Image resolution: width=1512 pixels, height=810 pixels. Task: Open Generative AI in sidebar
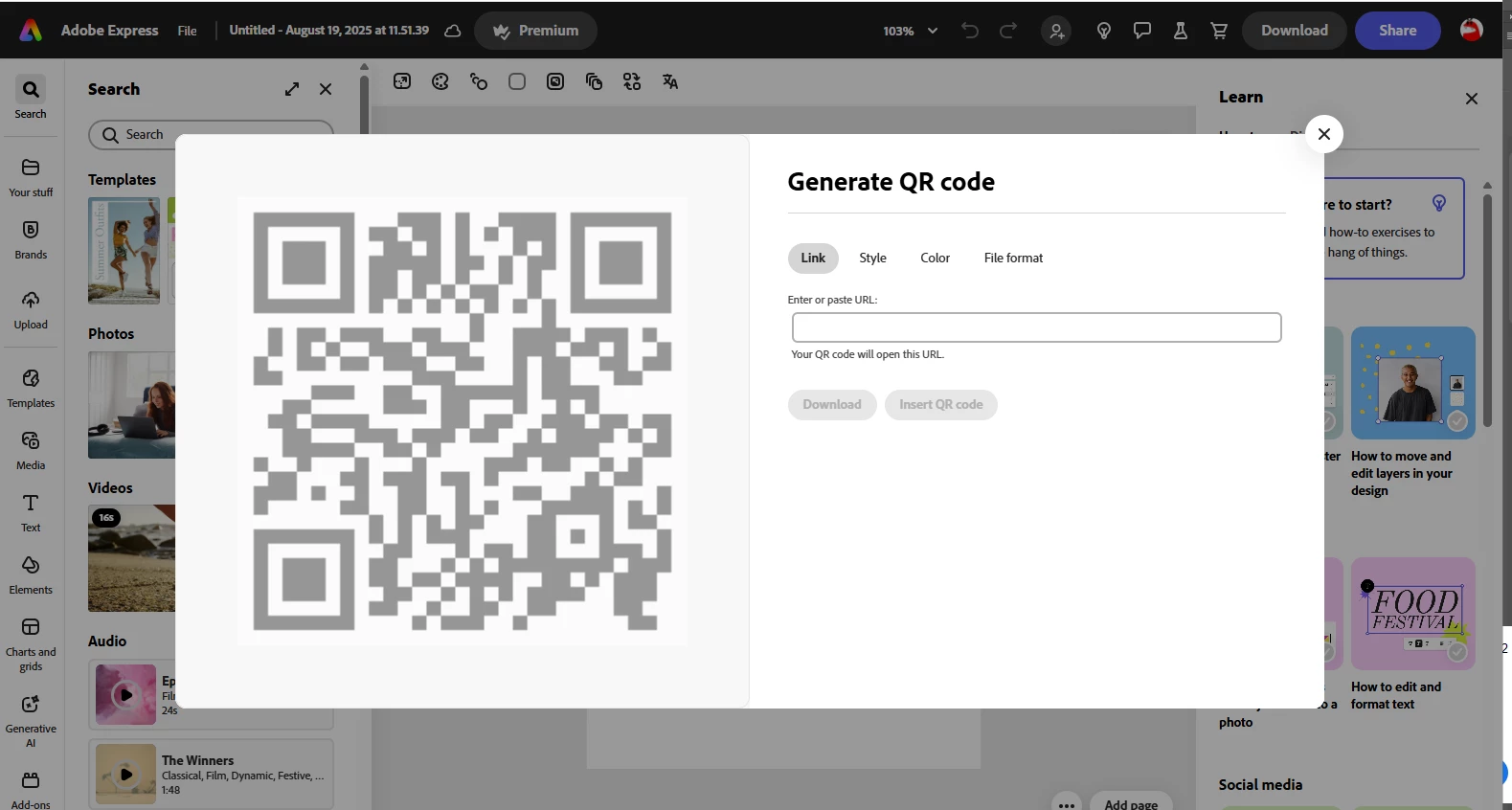click(x=31, y=720)
